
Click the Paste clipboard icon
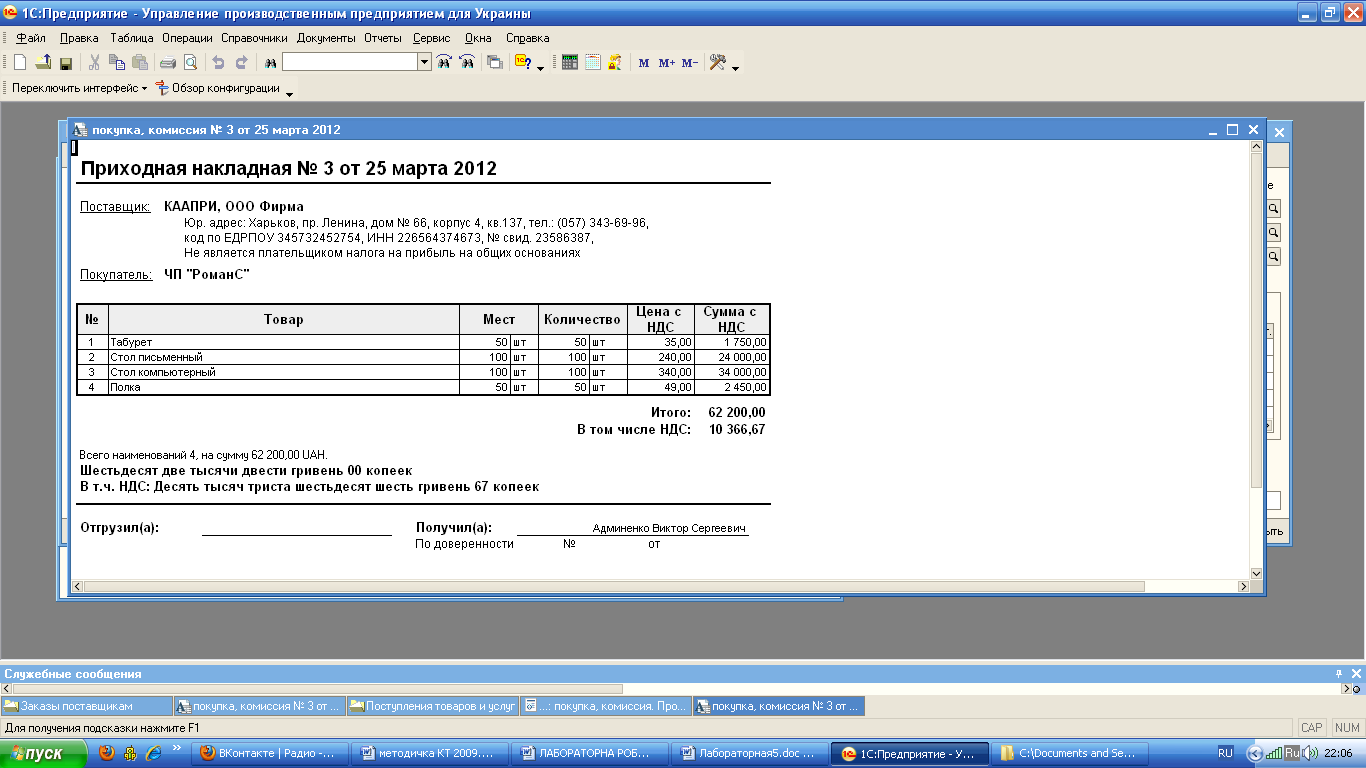click(x=140, y=62)
